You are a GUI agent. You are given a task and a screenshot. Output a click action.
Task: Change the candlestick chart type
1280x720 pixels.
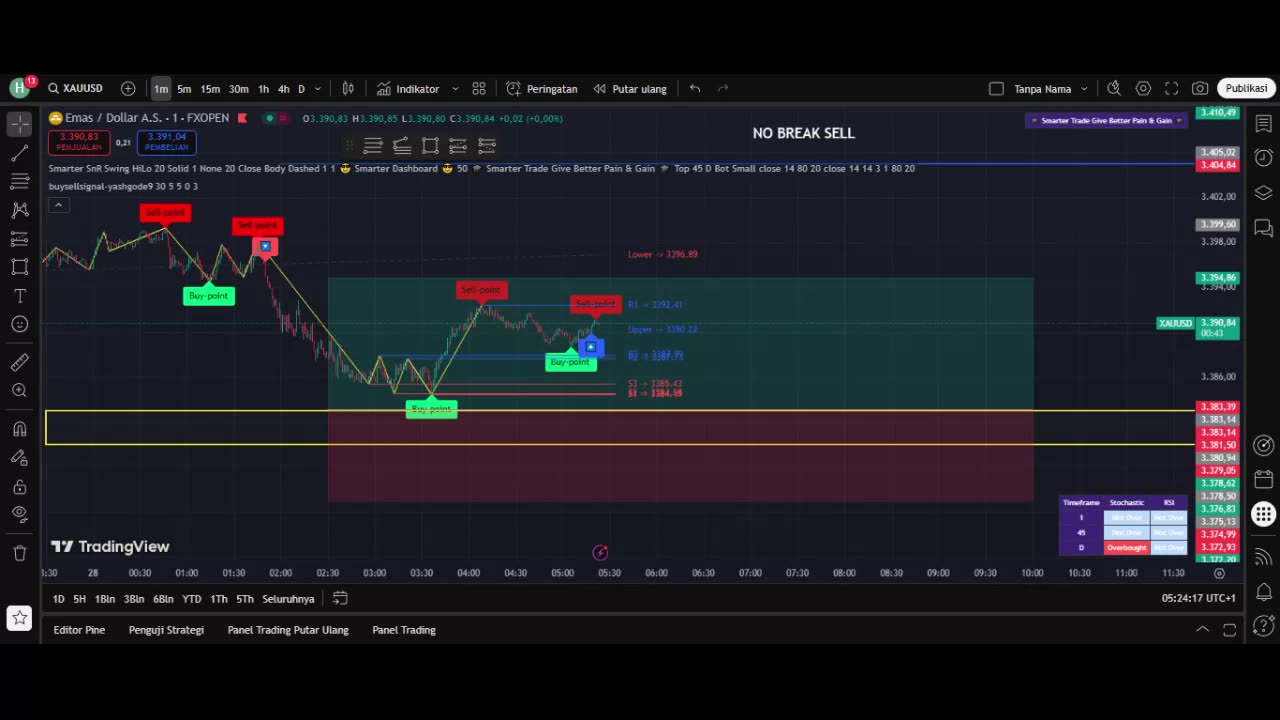tap(348, 89)
